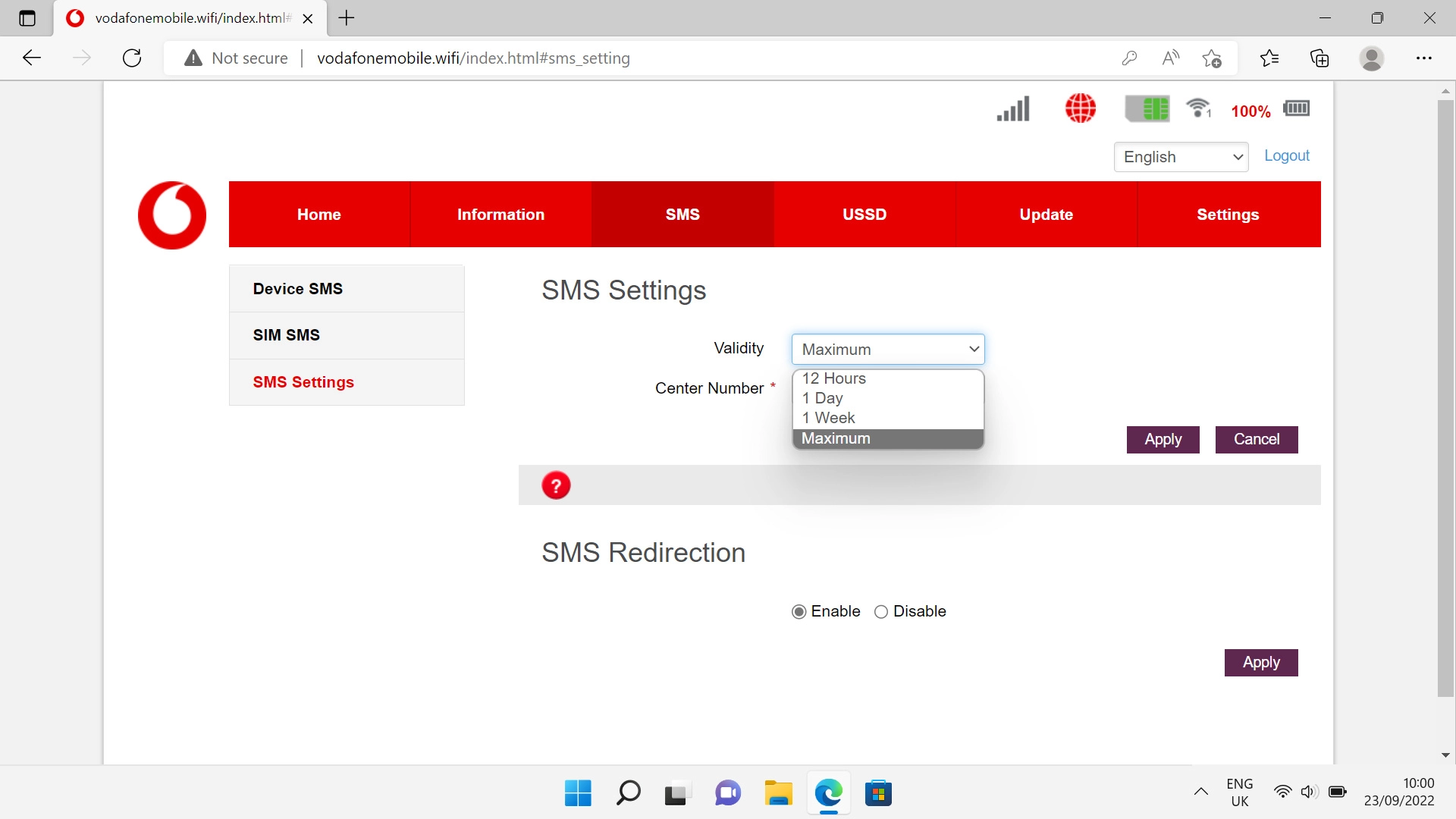Click the red globe network icon
Image resolution: width=1456 pixels, height=819 pixels.
tap(1080, 108)
